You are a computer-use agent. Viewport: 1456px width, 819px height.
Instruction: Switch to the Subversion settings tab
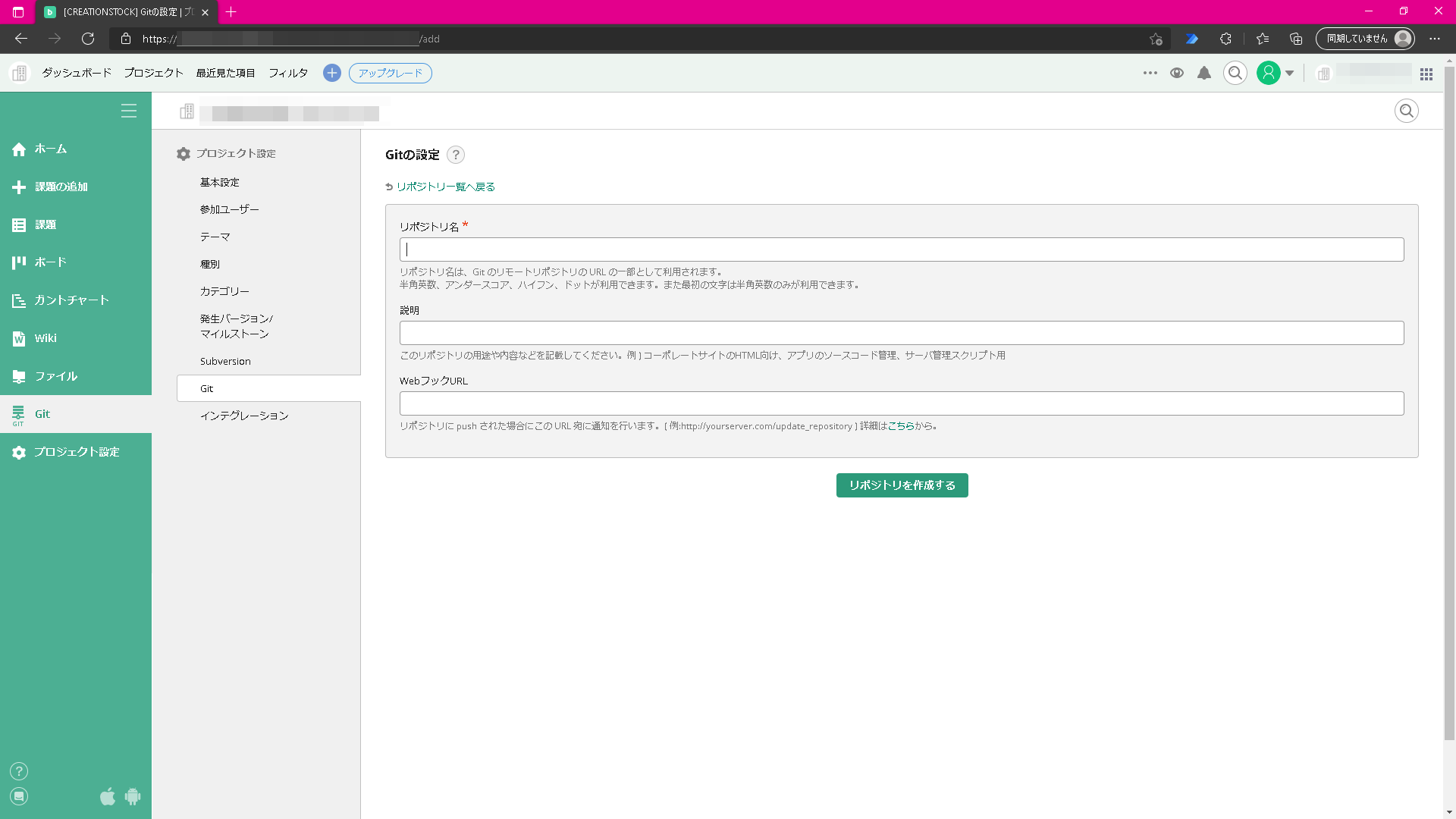click(x=225, y=361)
